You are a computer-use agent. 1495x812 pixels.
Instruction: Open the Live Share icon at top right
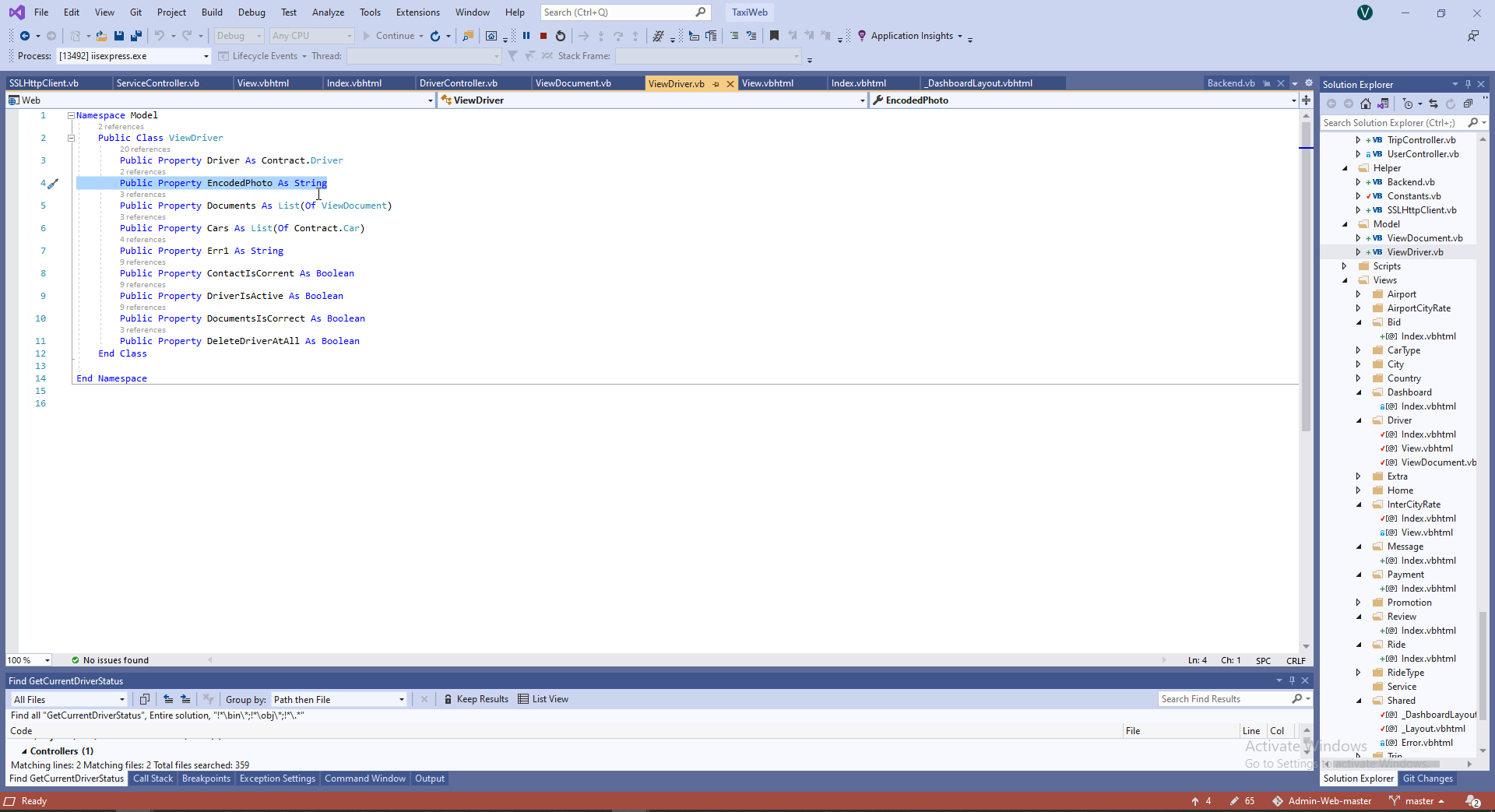point(1473,36)
